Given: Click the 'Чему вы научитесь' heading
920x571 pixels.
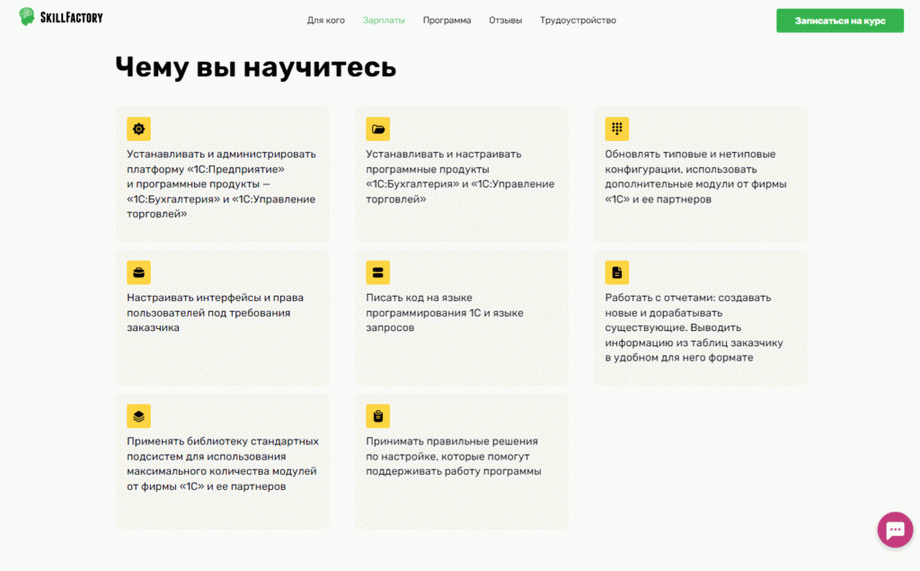Looking at the screenshot, I should [x=256, y=67].
